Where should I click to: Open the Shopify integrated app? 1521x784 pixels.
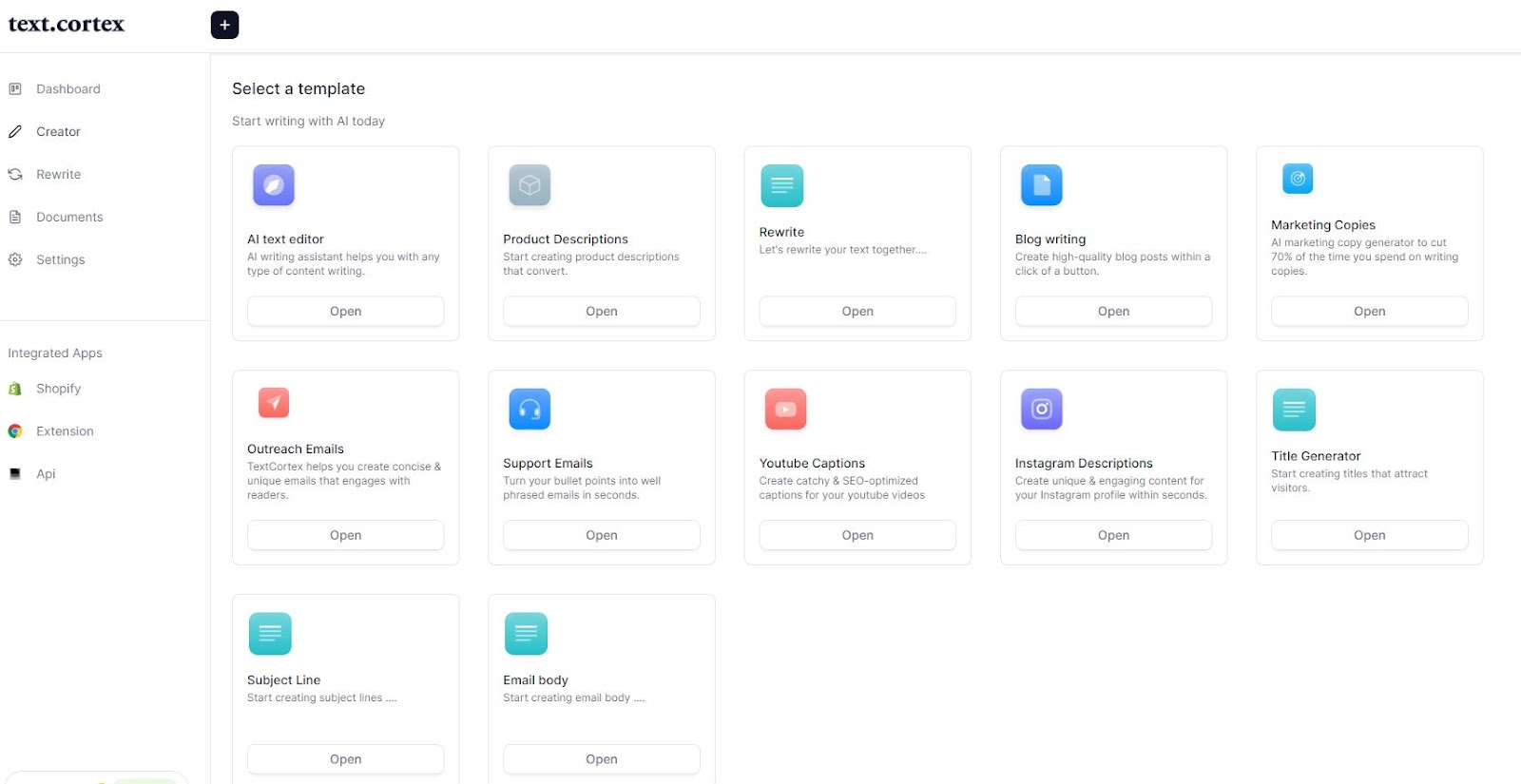(x=58, y=389)
